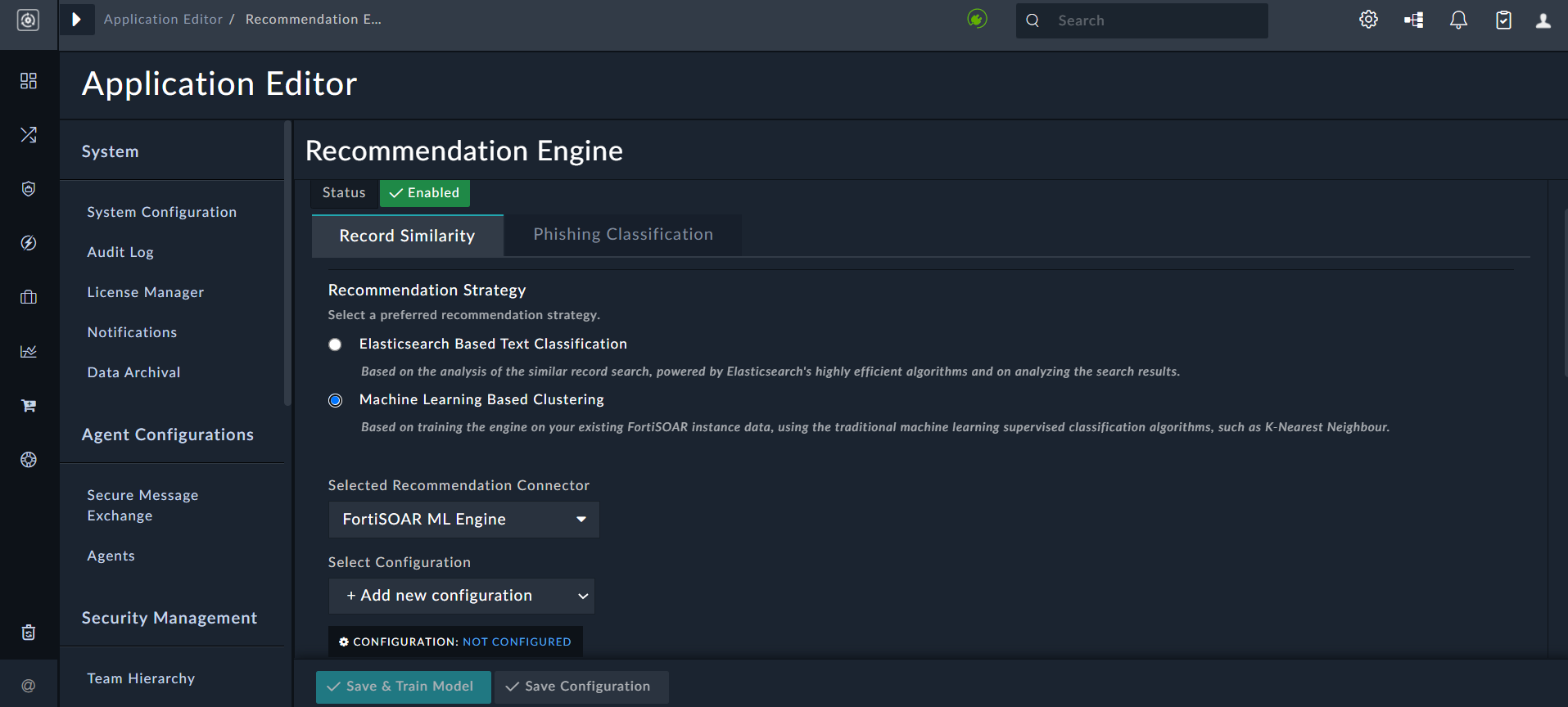Select Elasticsearch Based Text Classification radio
This screenshot has height=707, width=1568.
click(335, 344)
